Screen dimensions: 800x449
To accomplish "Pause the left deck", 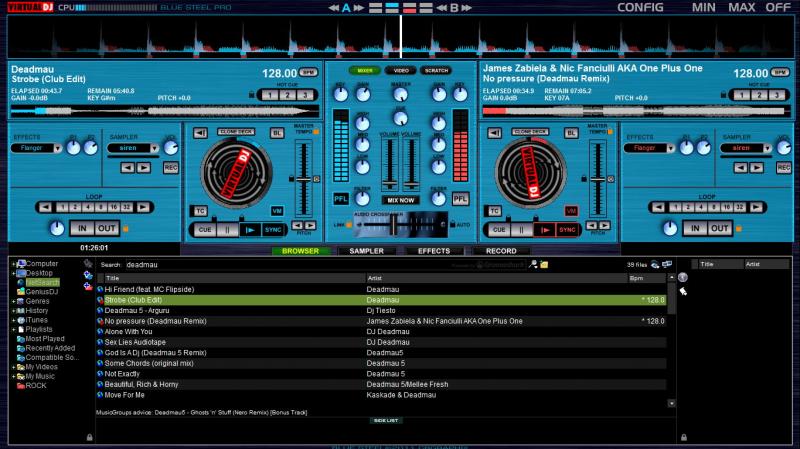I will coord(227,230).
